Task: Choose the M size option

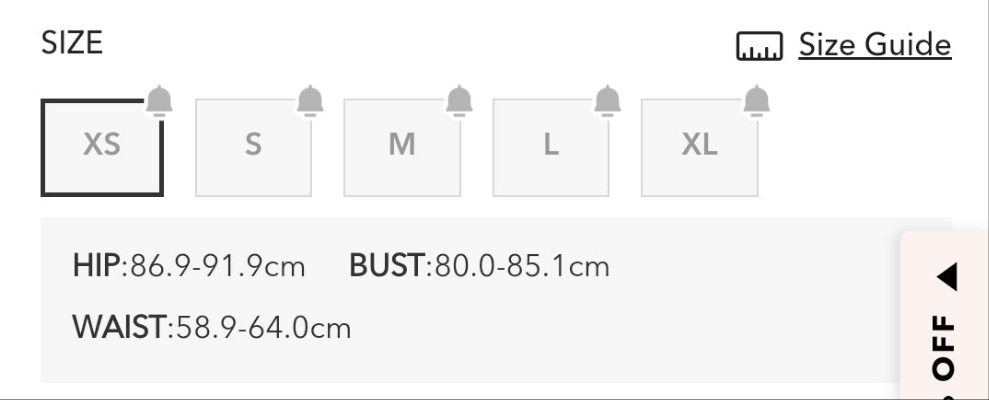Action: tap(402, 146)
